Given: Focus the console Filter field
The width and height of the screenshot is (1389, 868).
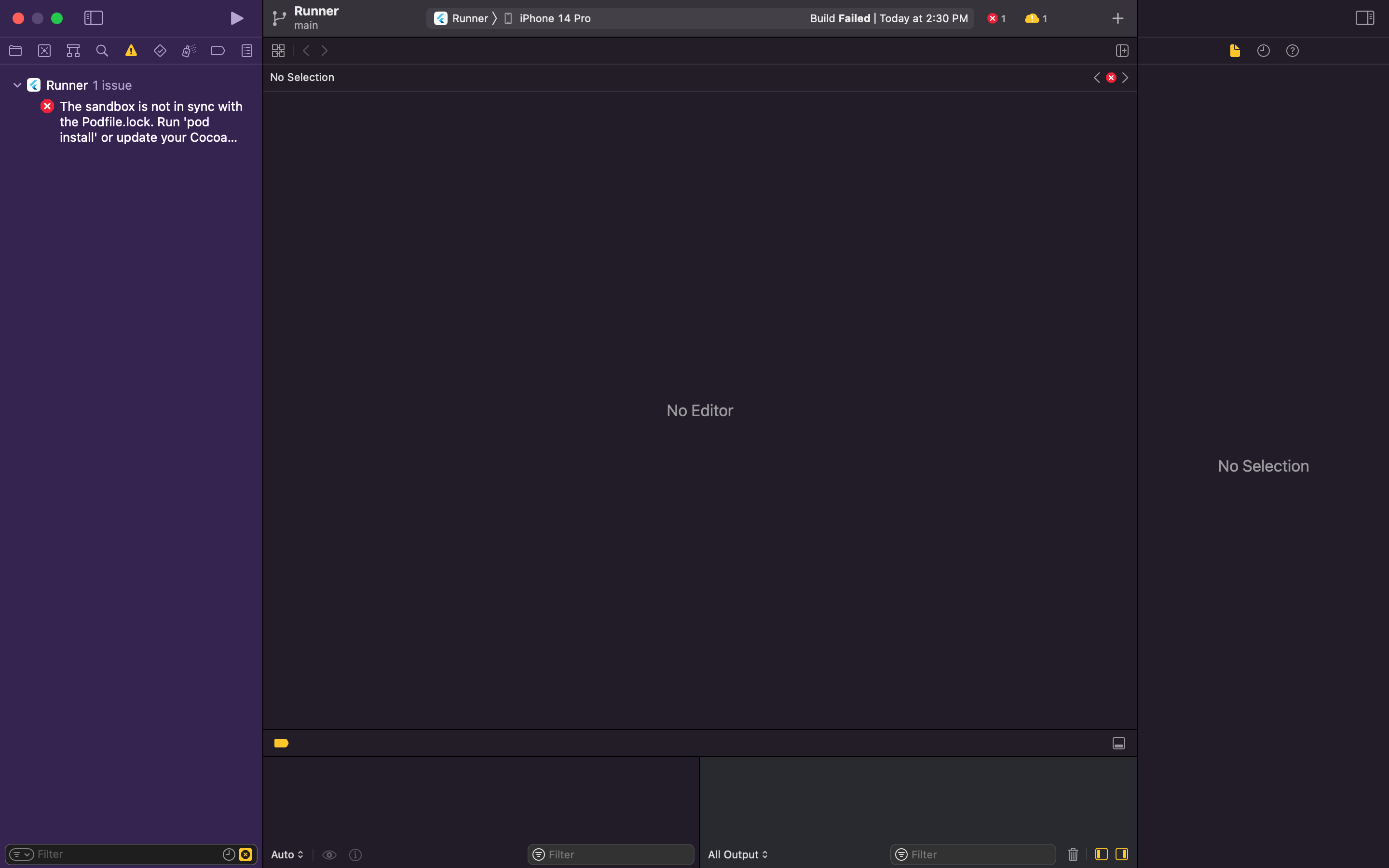Looking at the screenshot, I should tap(973, 855).
